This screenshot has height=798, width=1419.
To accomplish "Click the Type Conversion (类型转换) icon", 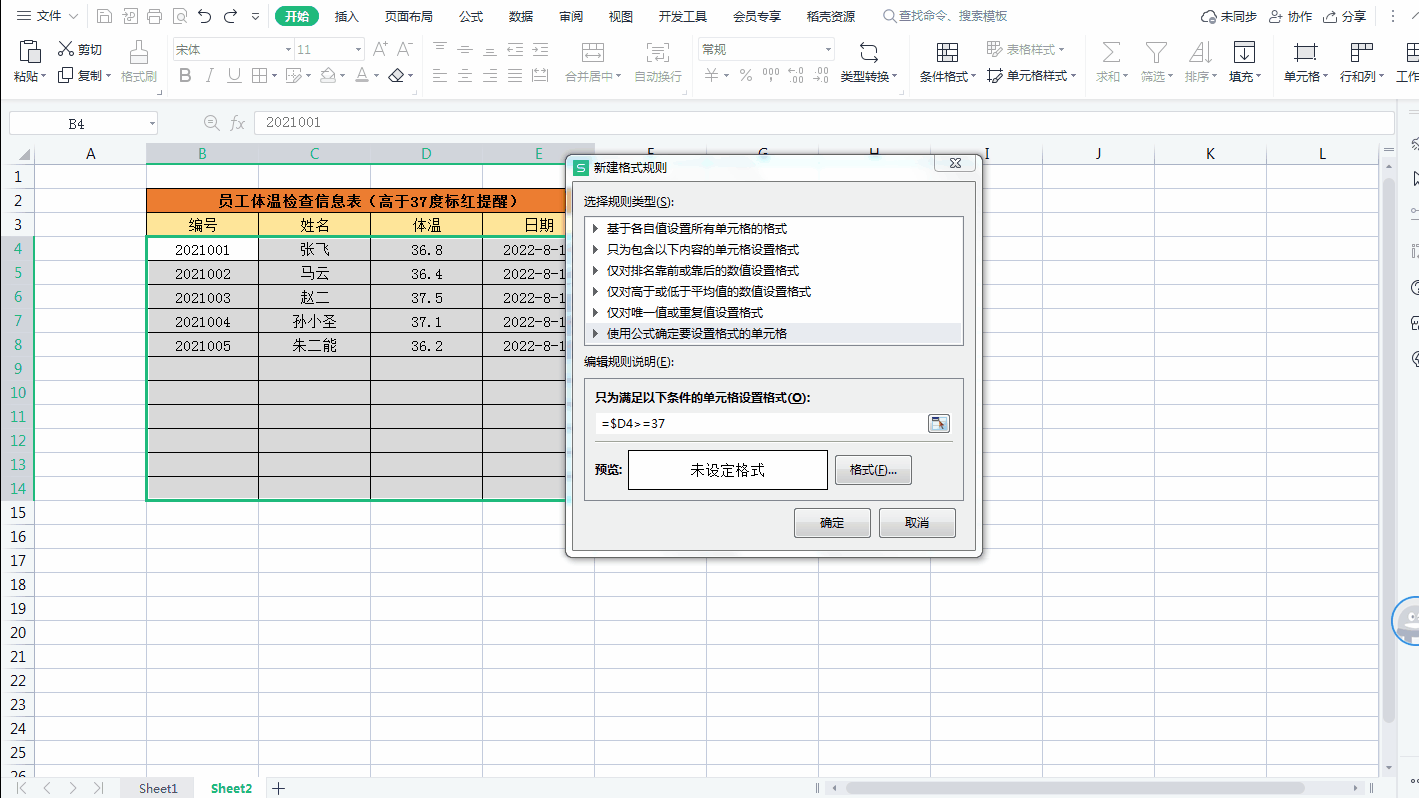I will pos(868,53).
